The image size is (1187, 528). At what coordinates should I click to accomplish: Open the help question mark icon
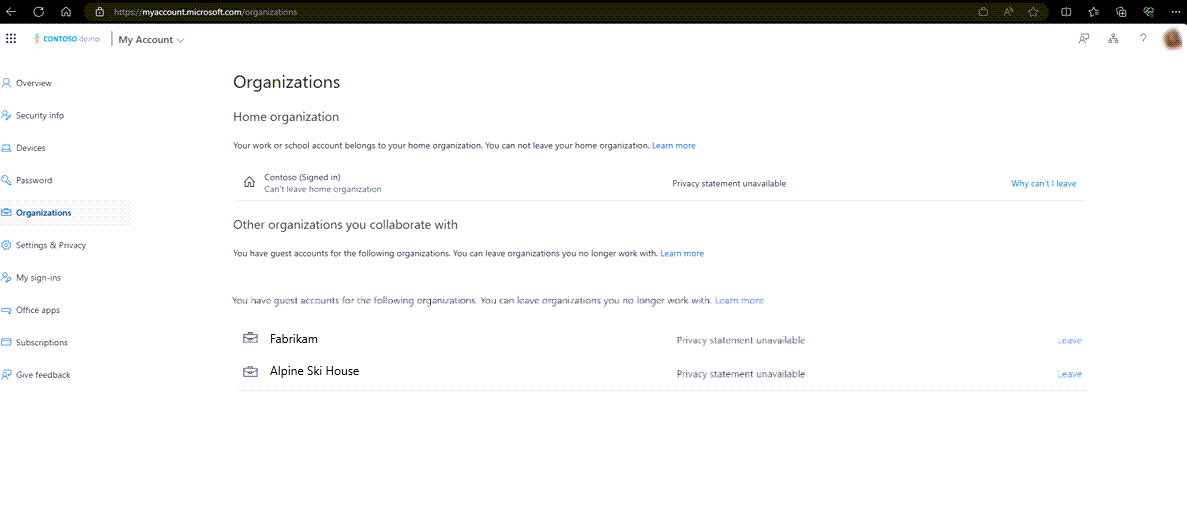tap(1143, 39)
